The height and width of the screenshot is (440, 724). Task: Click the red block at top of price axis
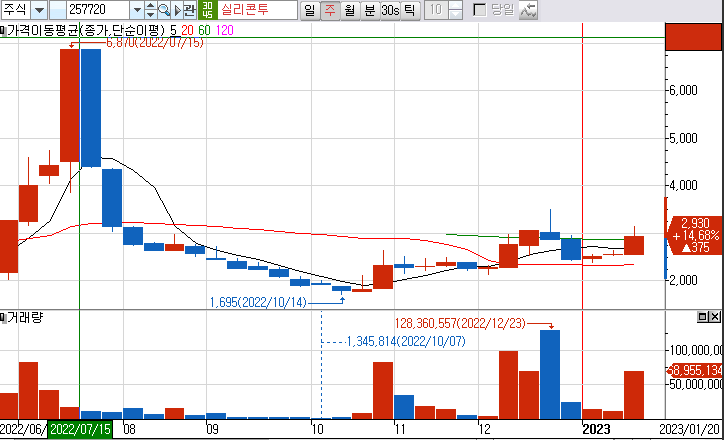(694, 36)
